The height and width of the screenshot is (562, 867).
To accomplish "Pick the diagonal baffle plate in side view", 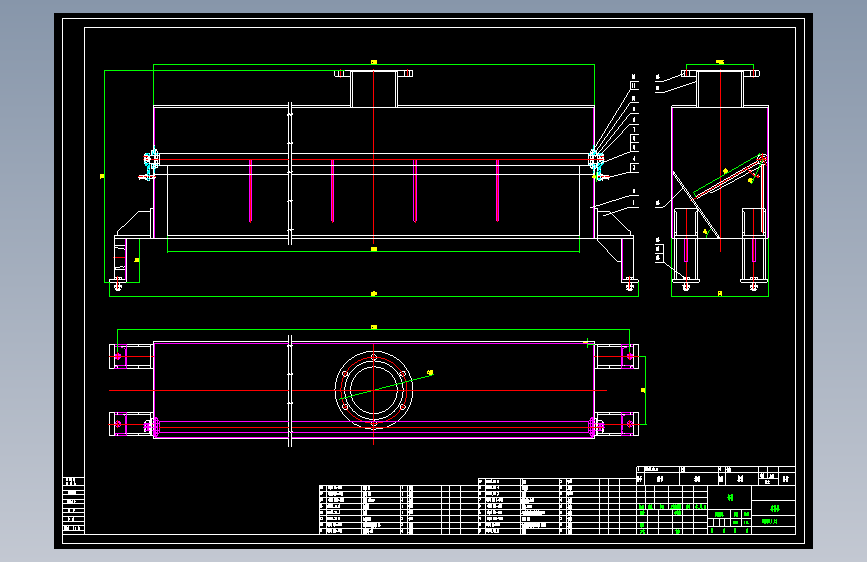I will point(696,205).
